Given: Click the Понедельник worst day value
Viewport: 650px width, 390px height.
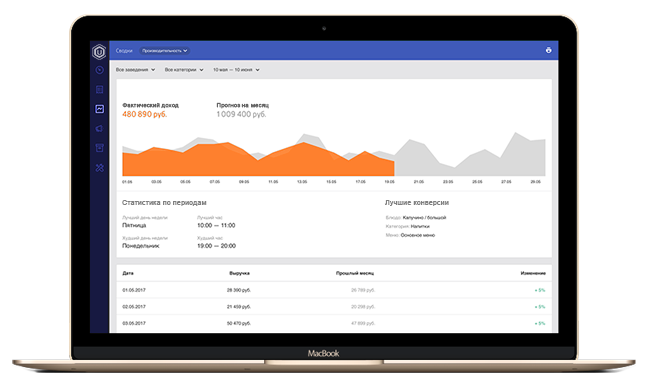Looking at the screenshot, I should (141, 246).
